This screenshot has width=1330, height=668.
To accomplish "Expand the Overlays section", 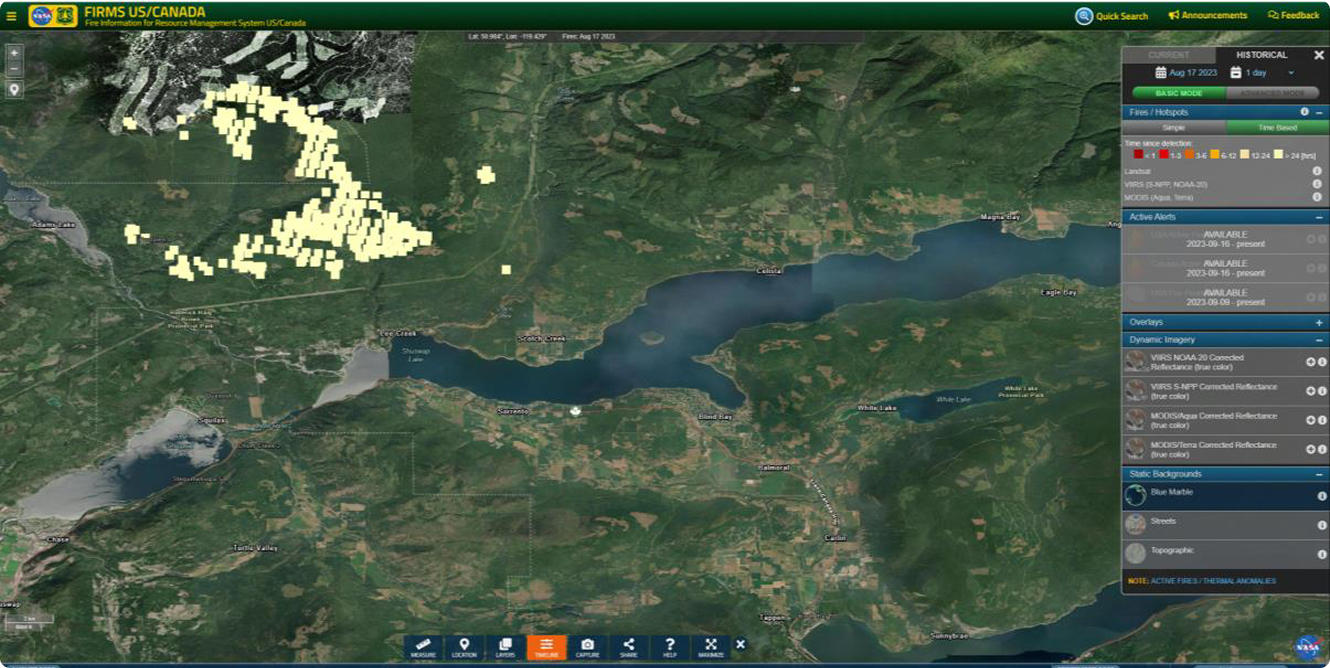I will (1319, 323).
